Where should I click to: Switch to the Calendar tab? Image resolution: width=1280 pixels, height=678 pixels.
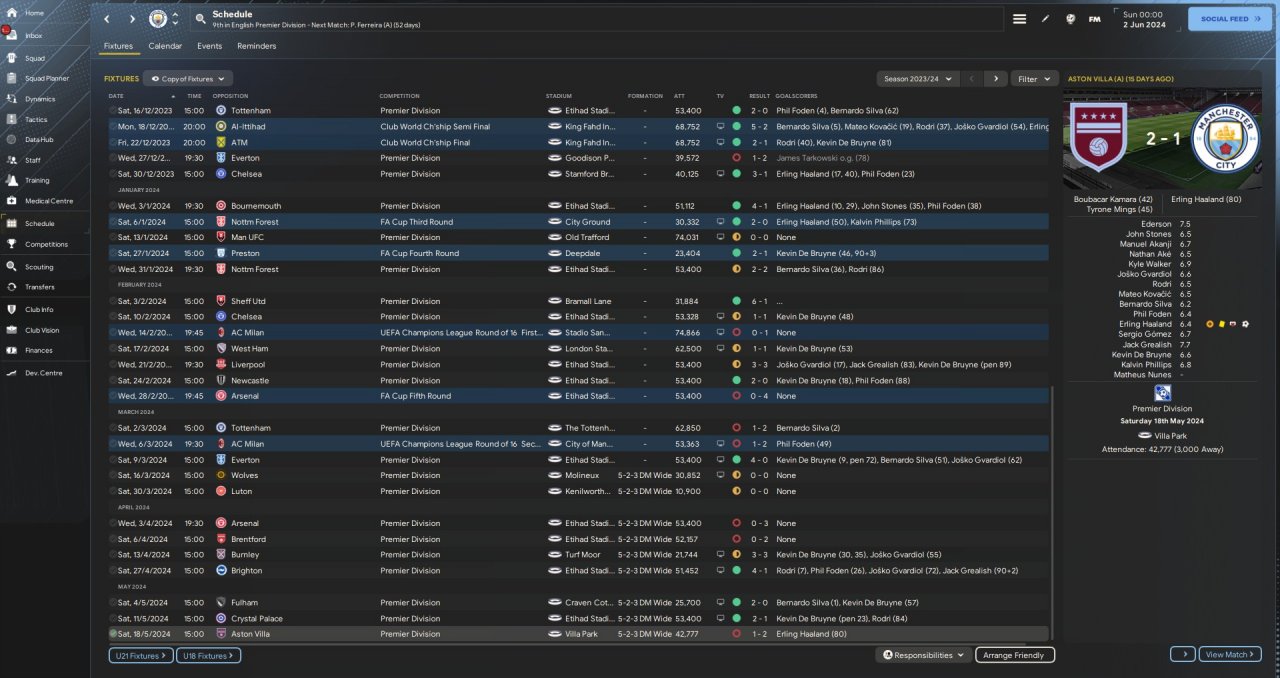coord(165,46)
